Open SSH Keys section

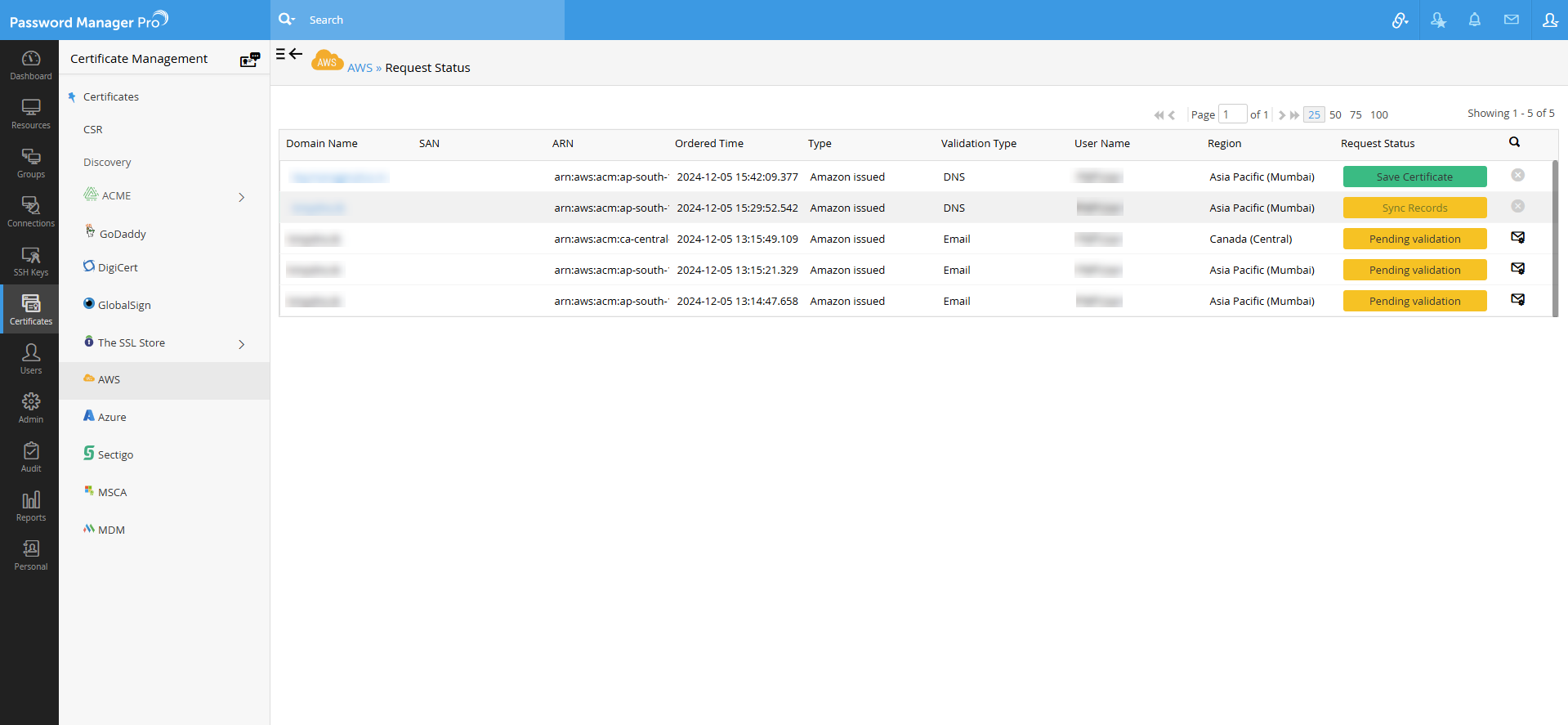click(x=30, y=261)
